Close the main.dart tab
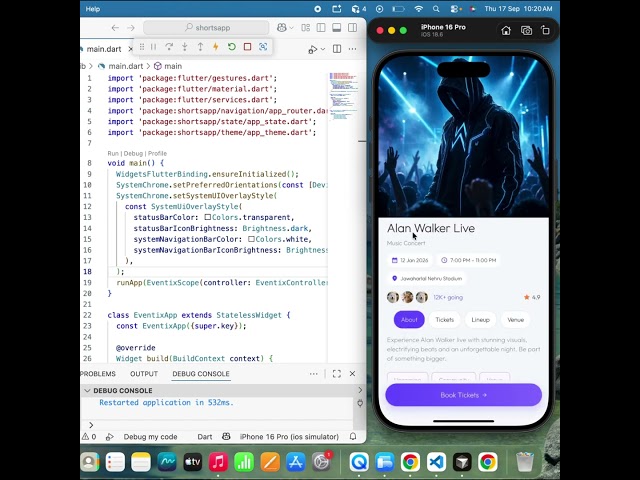640x480 pixels. pyautogui.click(x=130, y=49)
